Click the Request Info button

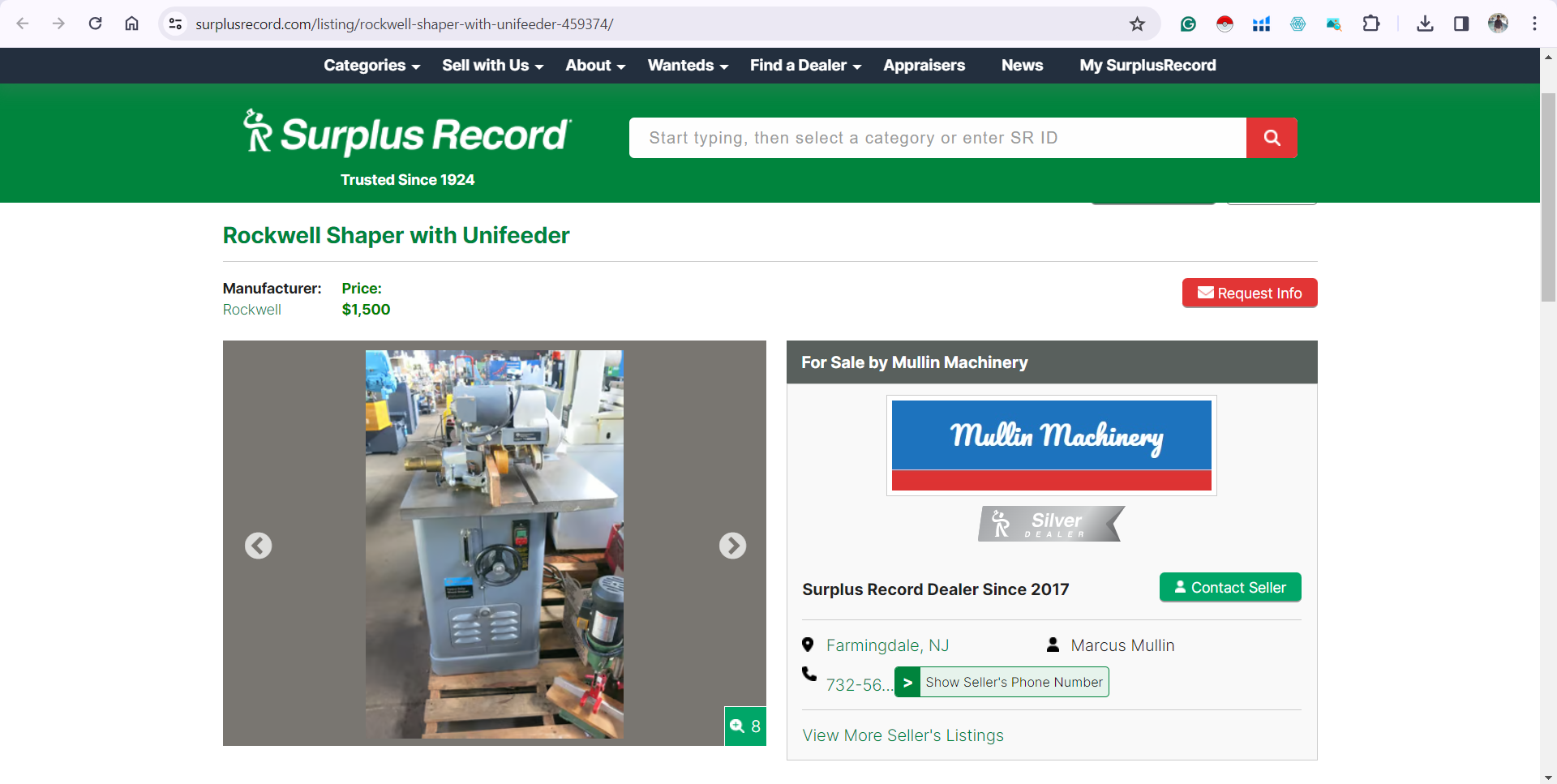coord(1250,293)
